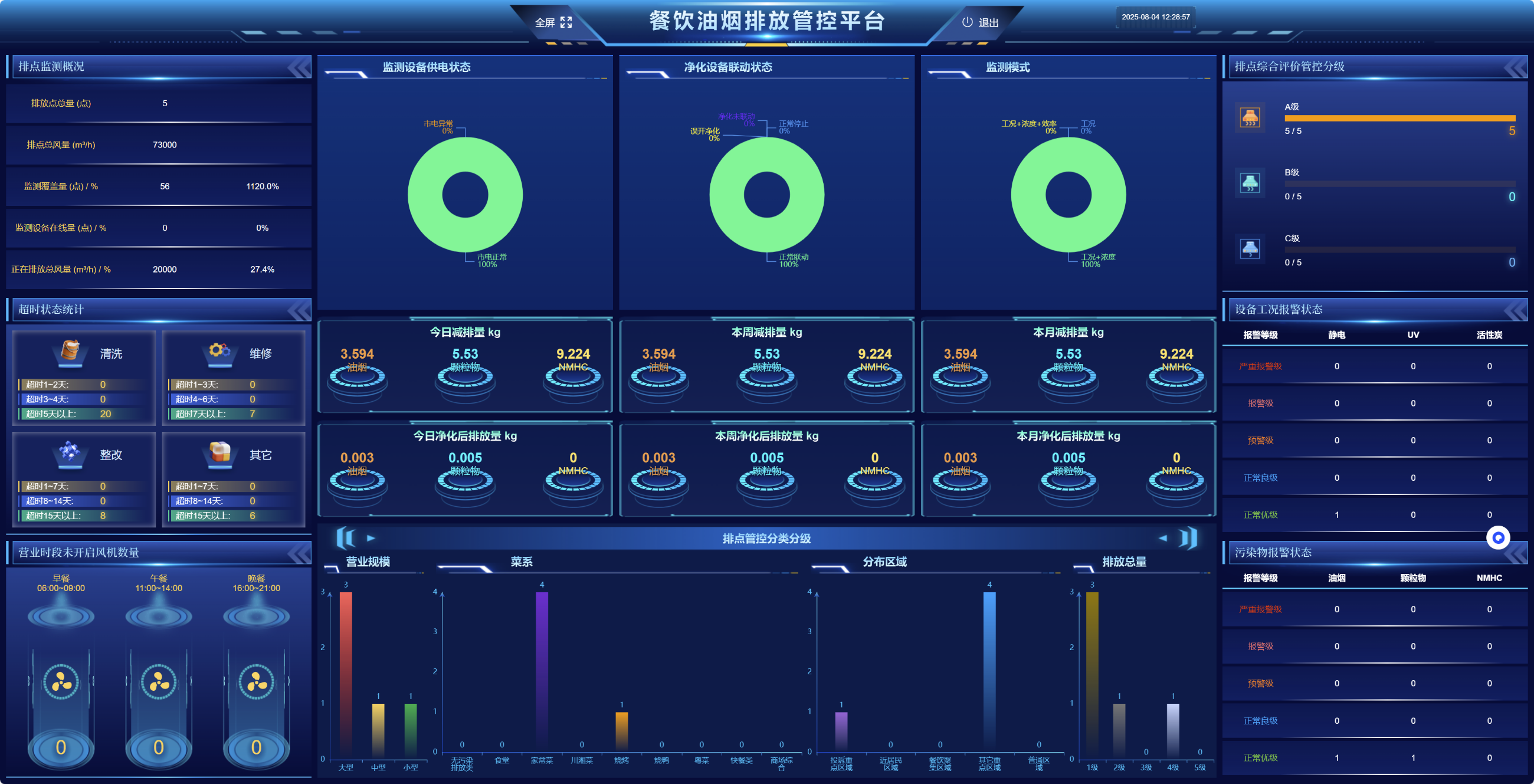Click the 退出 logout button
The height and width of the screenshot is (784, 1534).
(x=988, y=22)
